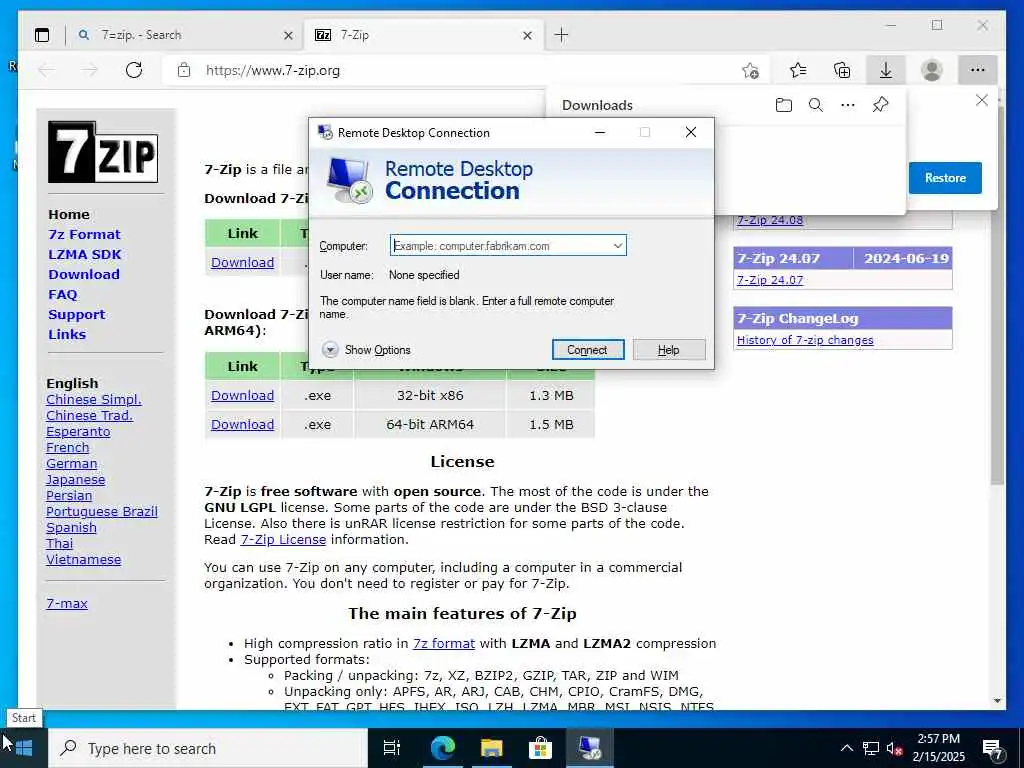
Task: Expand the Computer dropdown arrow
Action: coord(617,246)
